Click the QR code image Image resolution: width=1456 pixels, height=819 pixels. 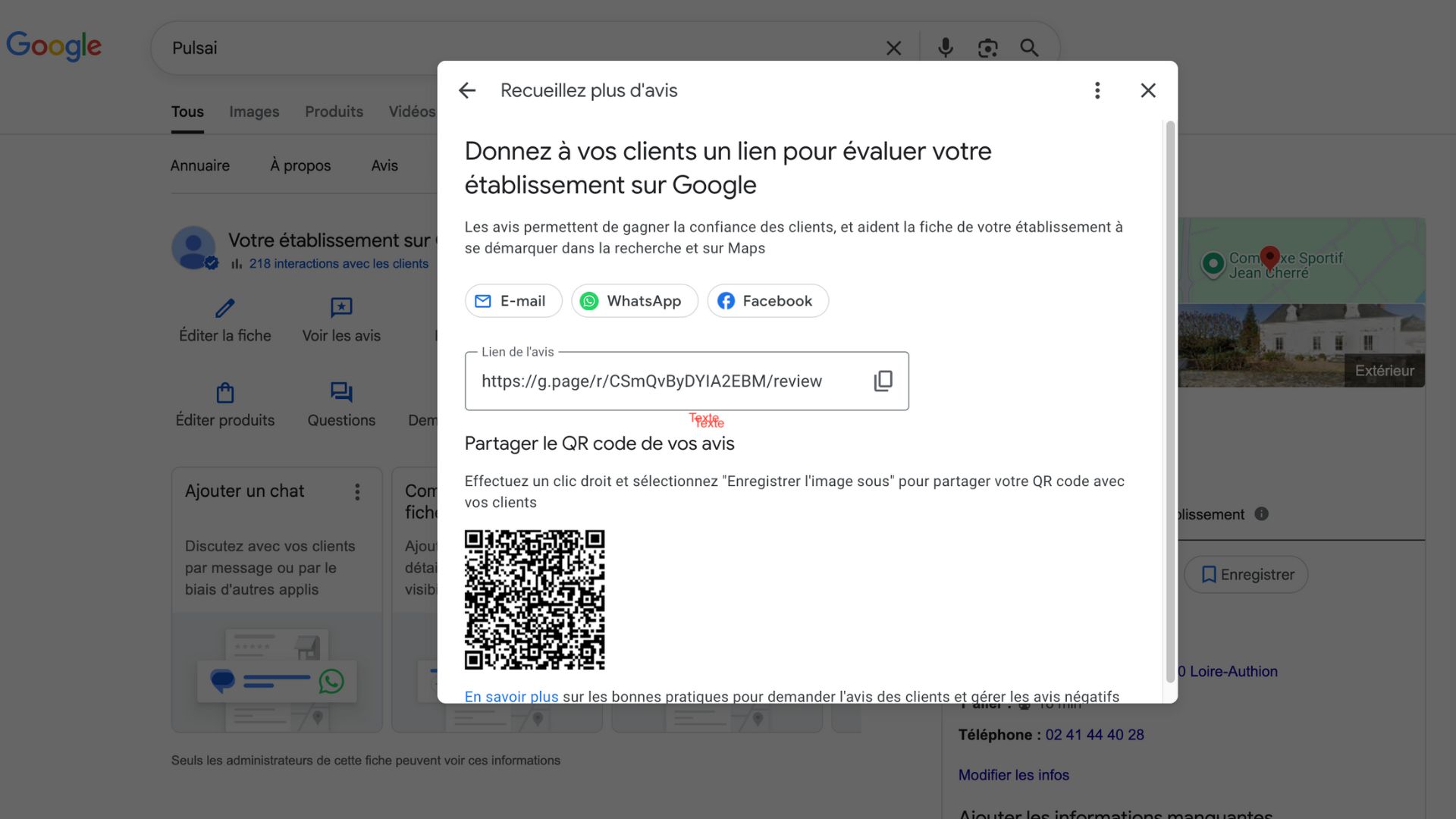pos(535,599)
